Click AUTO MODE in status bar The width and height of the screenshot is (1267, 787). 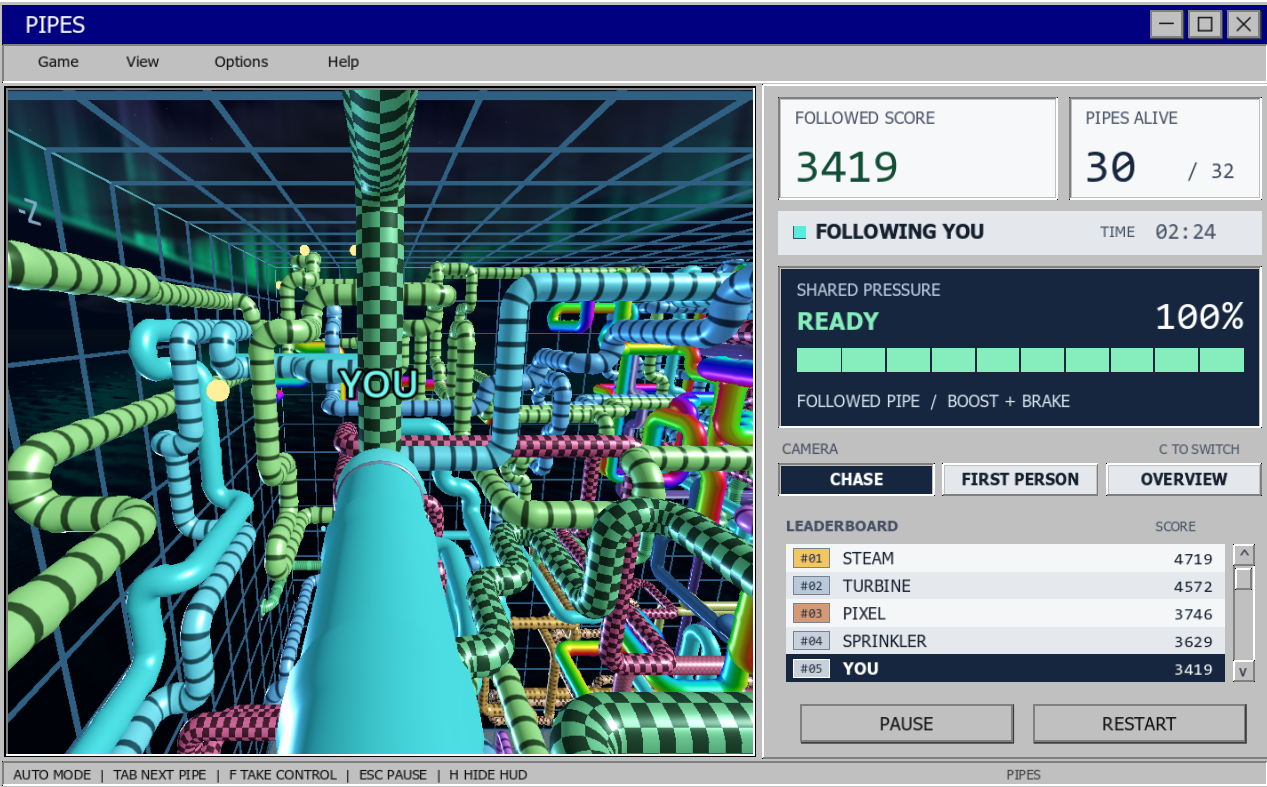pos(52,775)
